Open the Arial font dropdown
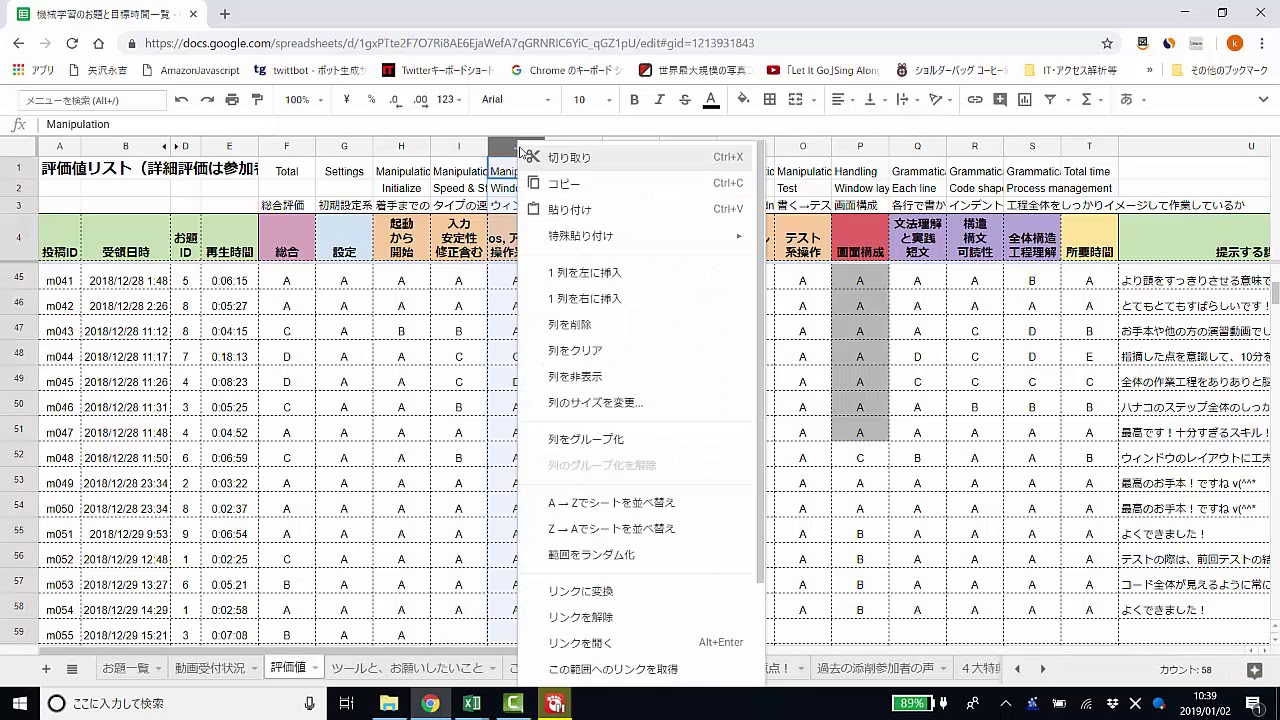Image resolution: width=1280 pixels, height=720 pixels. coord(515,100)
